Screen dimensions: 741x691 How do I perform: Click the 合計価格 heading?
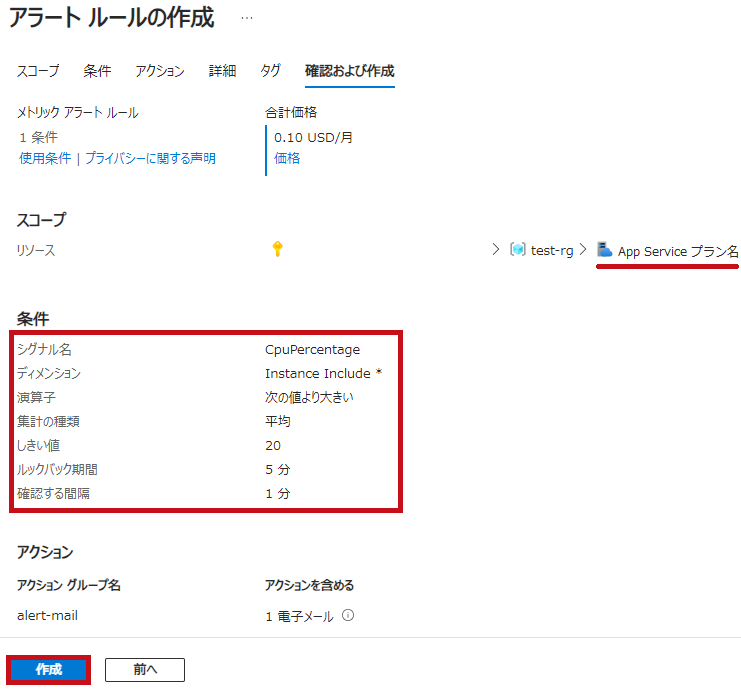click(x=291, y=112)
